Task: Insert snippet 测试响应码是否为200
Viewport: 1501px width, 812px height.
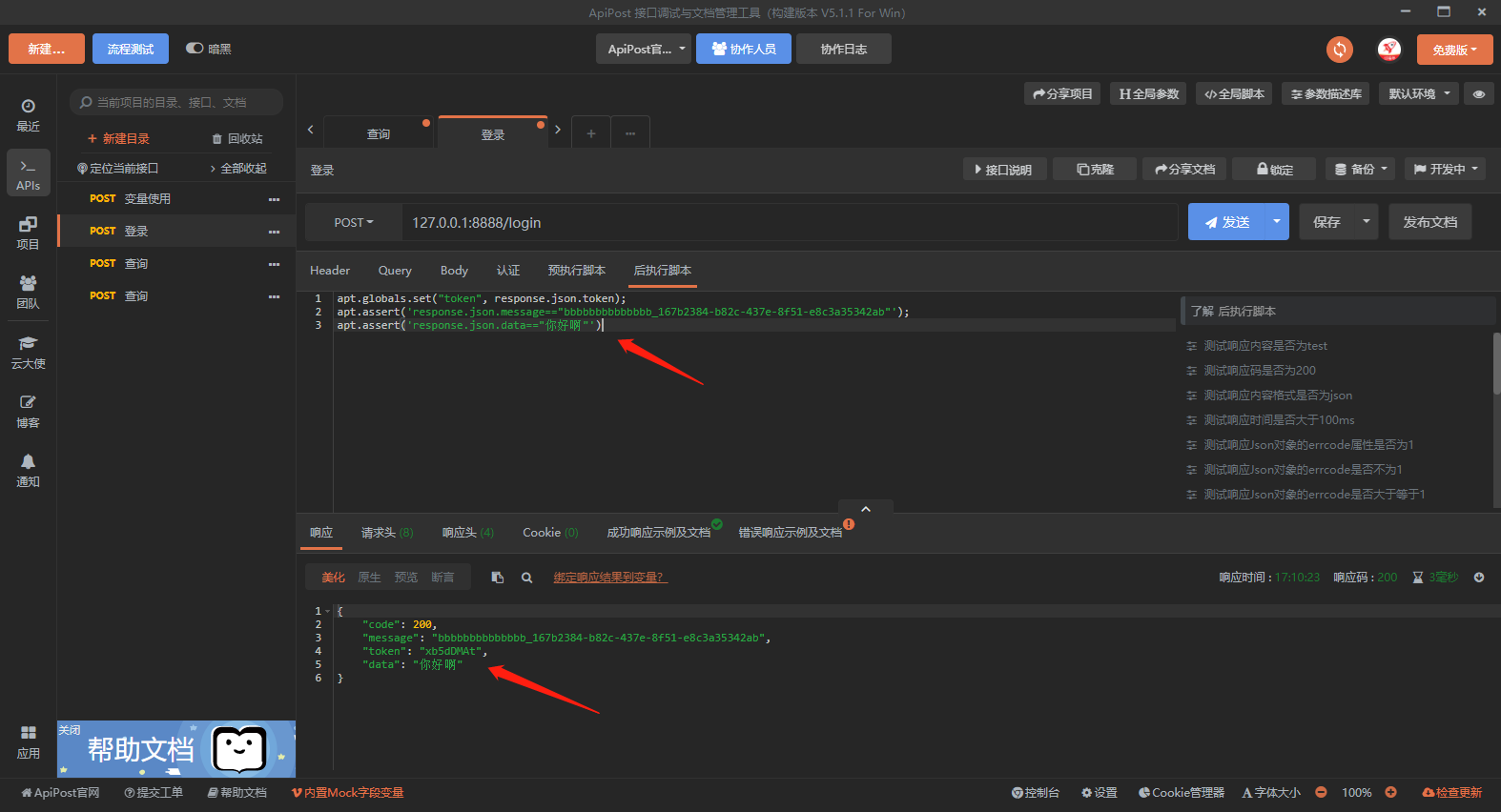Action: pyautogui.click(x=1260, y=371)
